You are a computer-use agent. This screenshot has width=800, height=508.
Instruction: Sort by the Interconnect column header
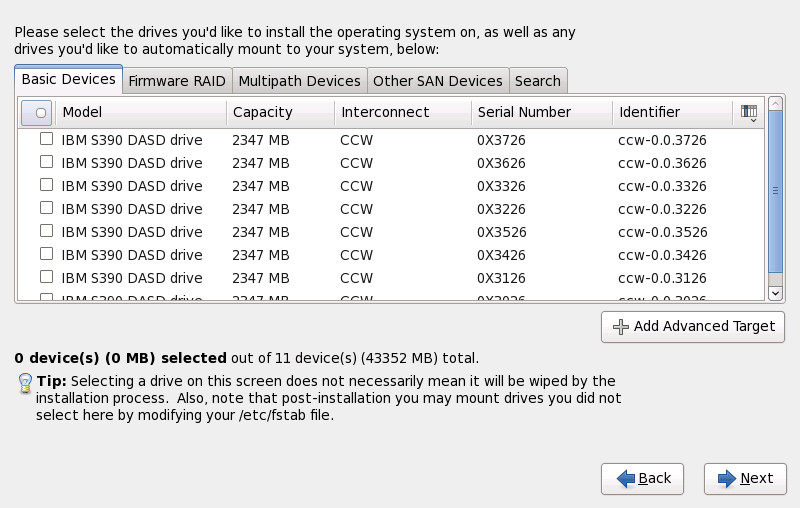pos(401,113)
